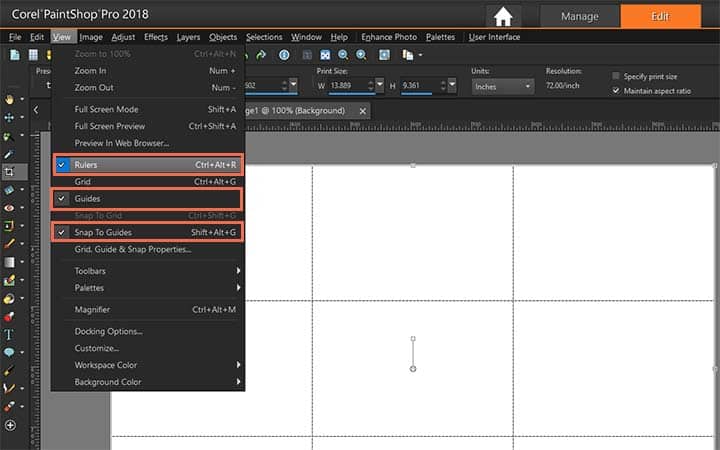Enable Specify print size checkbox
720x450 pixels.
[616, 76]
